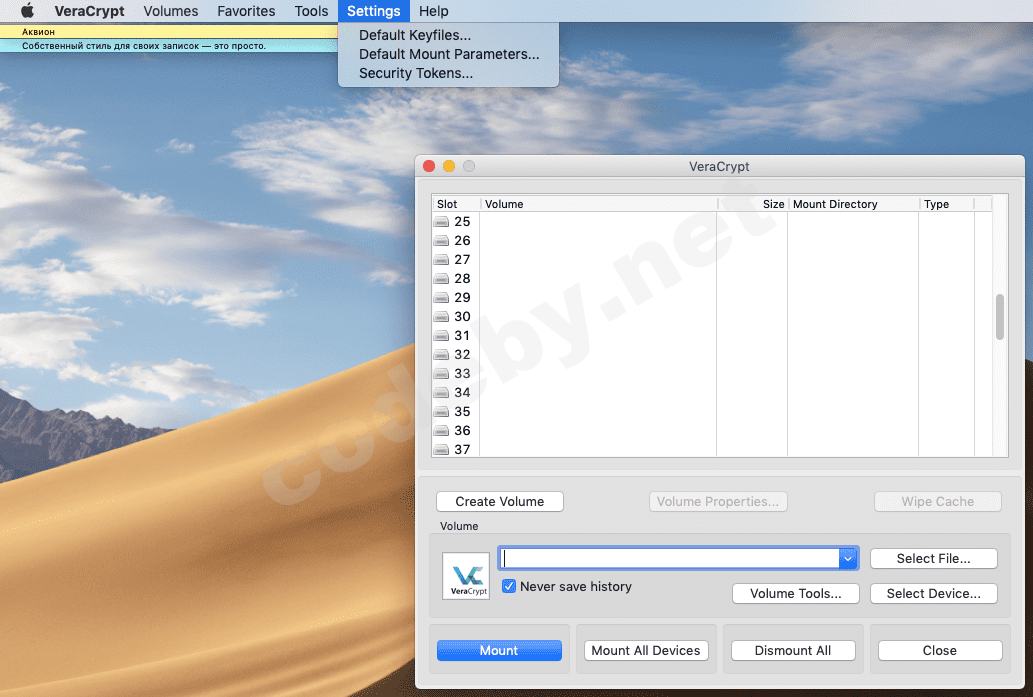Close VeraCrypt window with the red button
This screenshot has width=1033, height=697.
coord(429,166)
